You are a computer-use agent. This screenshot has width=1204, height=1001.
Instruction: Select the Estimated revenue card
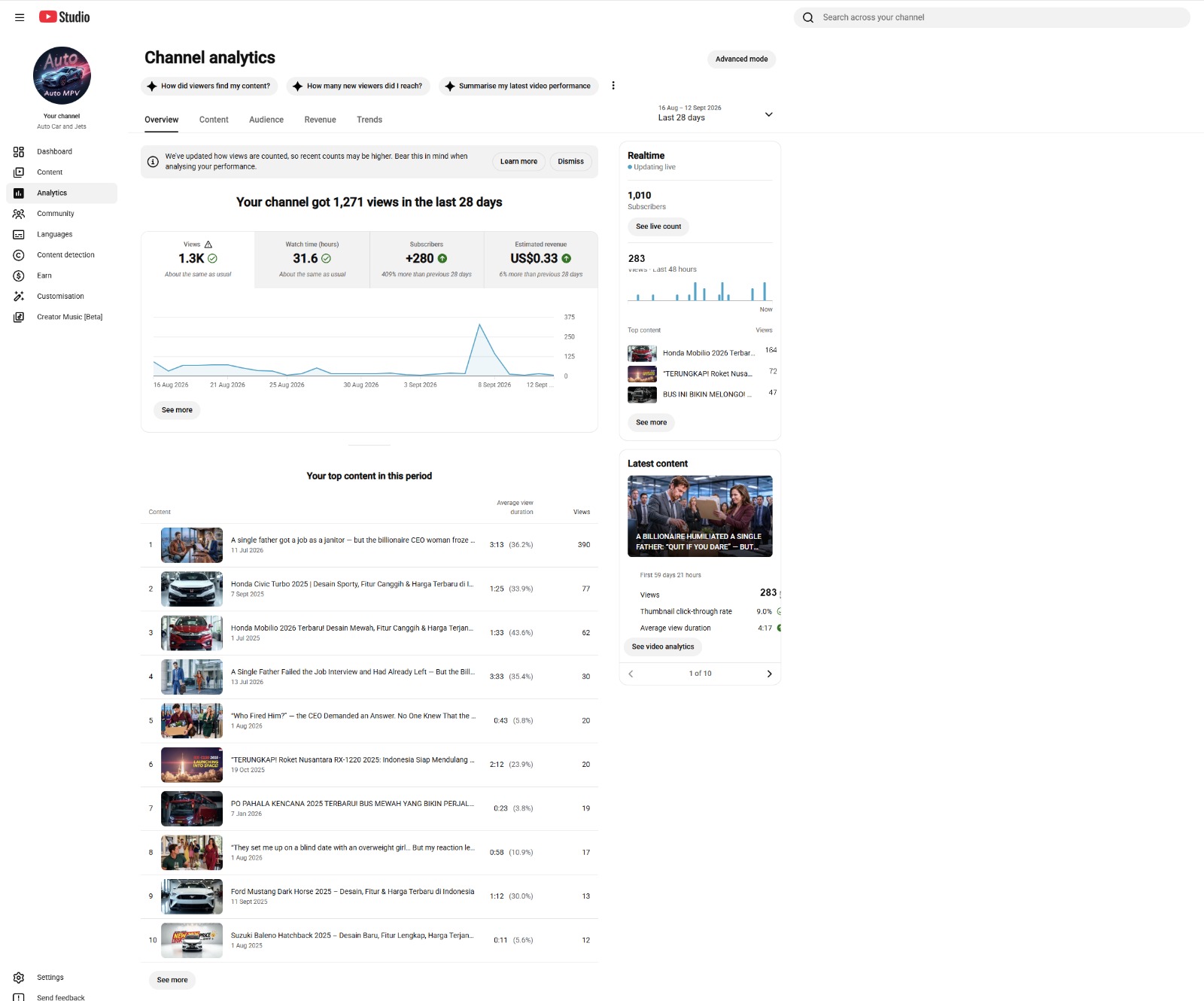(541, 260)
